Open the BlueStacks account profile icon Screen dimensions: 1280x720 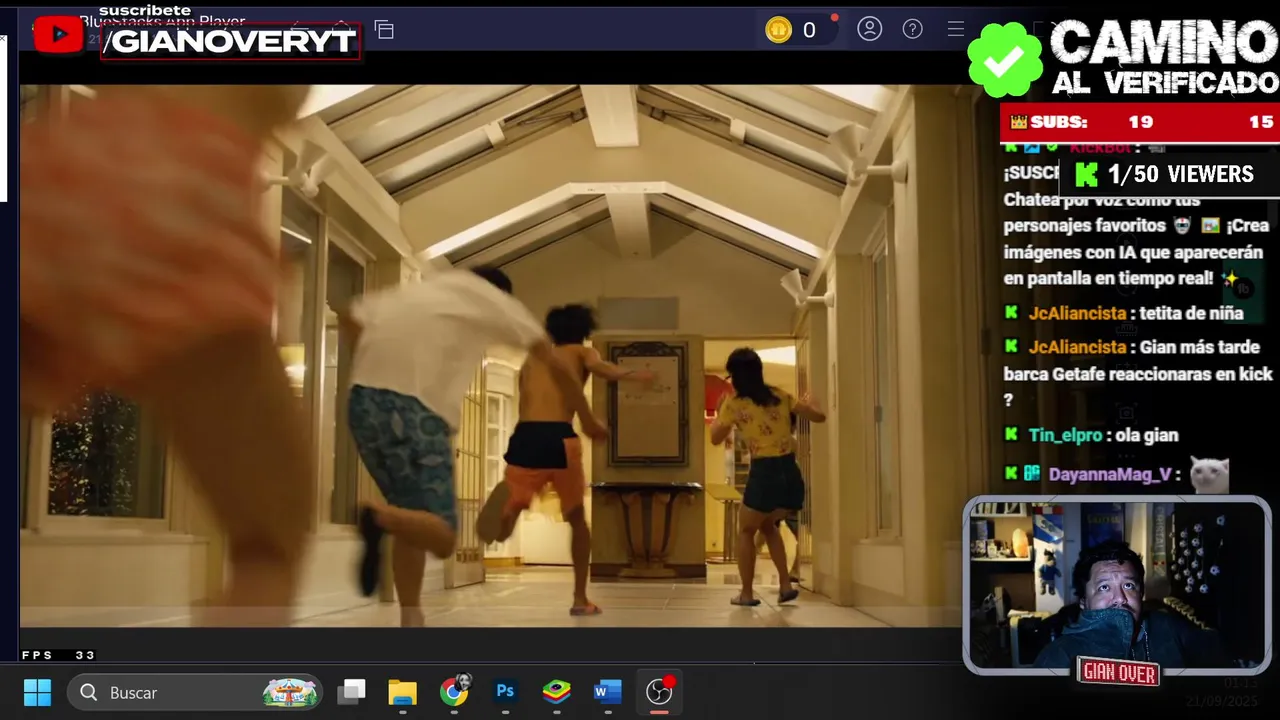point(870,29)
